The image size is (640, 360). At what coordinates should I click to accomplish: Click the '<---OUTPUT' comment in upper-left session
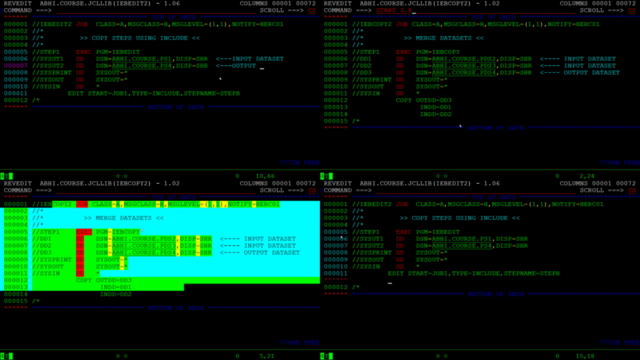(x=236, y=66)
